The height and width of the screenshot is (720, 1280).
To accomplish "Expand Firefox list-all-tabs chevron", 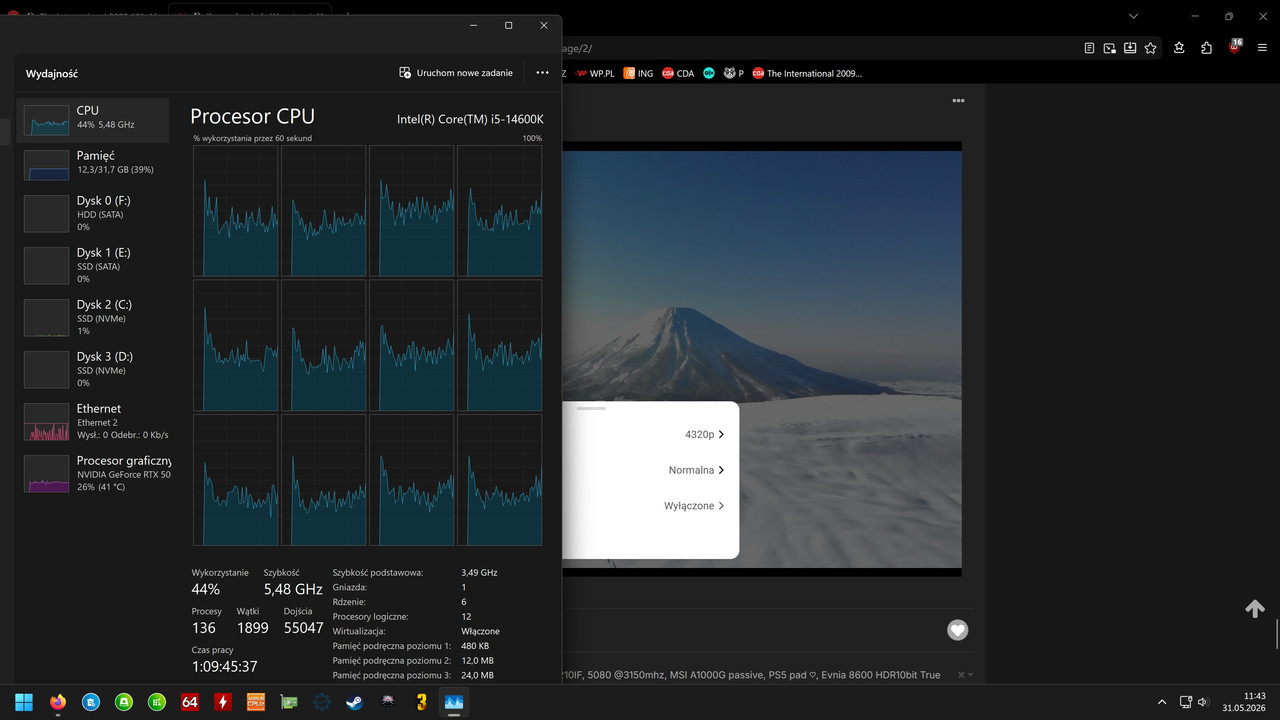I will point(1133,16).
